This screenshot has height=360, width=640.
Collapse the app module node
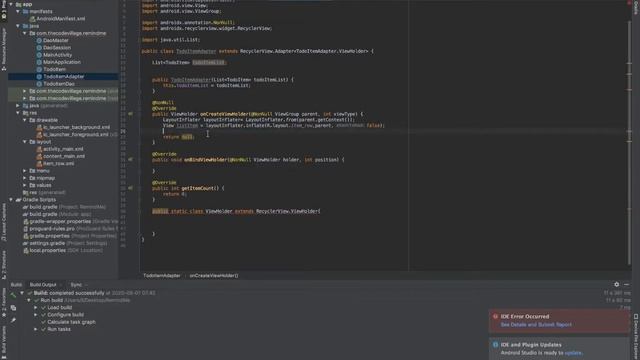[x=11, y=4]
